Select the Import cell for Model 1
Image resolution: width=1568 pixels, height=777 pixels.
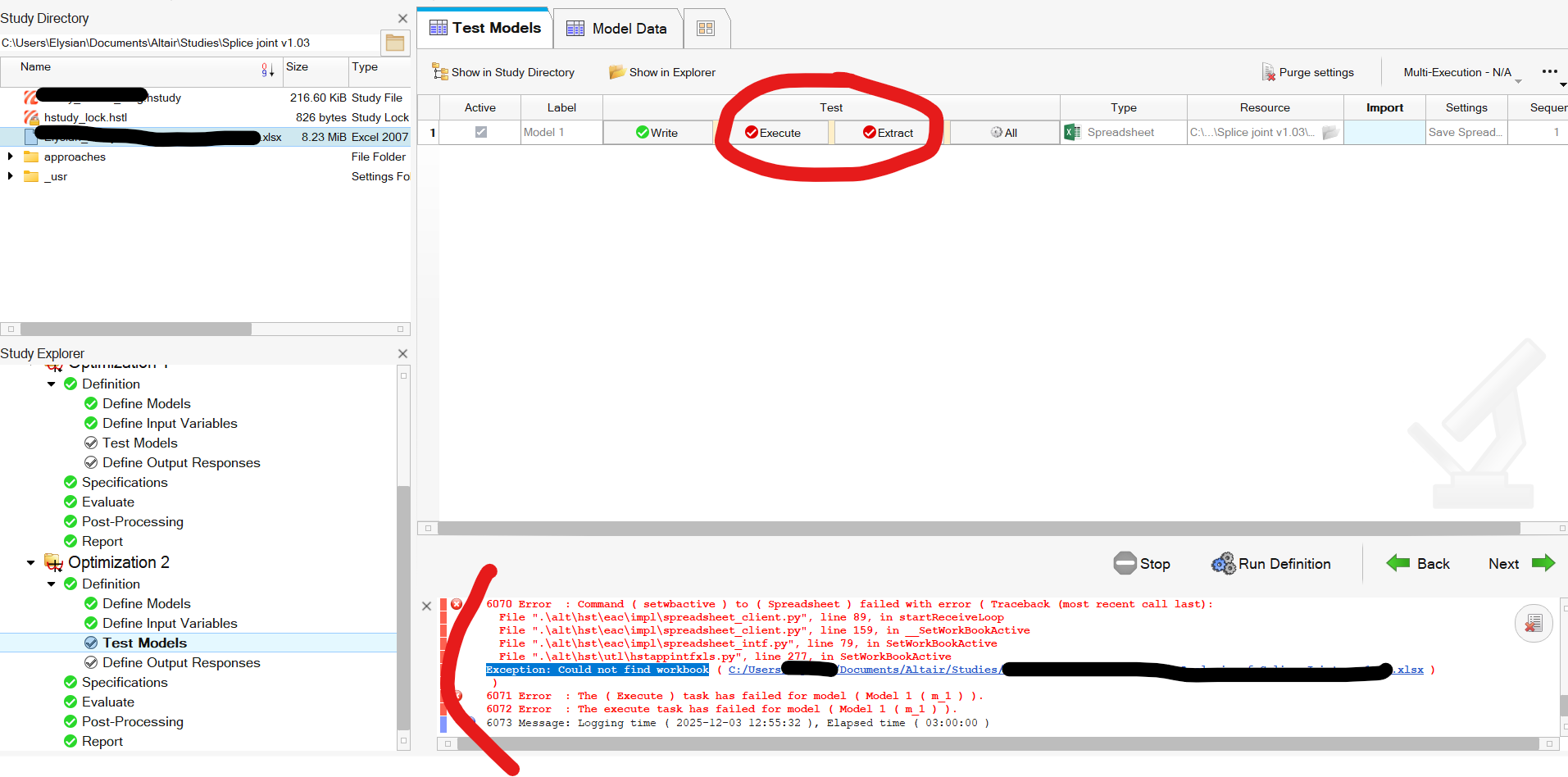1384,132
